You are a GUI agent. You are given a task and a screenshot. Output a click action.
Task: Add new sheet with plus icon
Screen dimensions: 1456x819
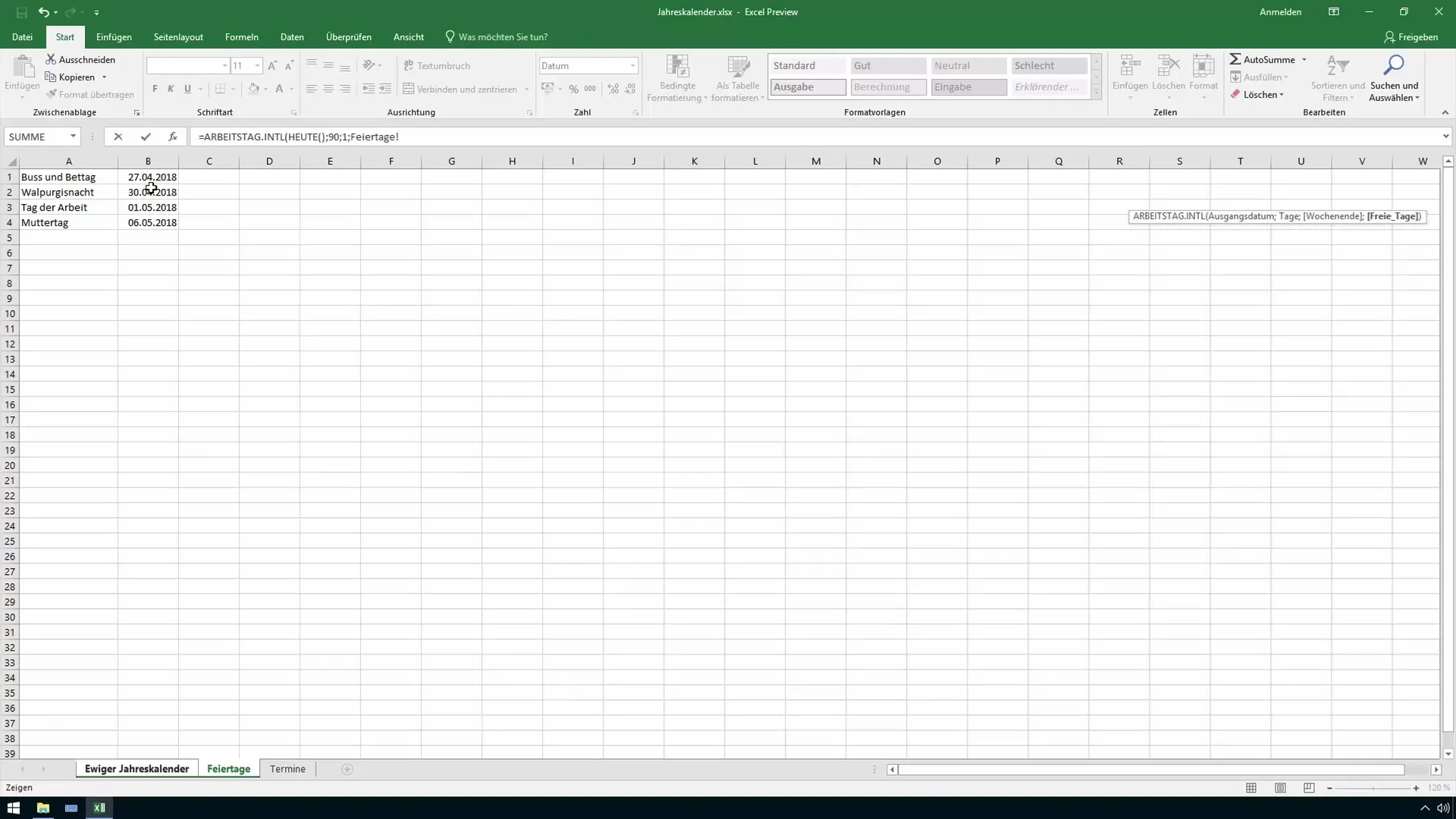[x=347, y=769]
